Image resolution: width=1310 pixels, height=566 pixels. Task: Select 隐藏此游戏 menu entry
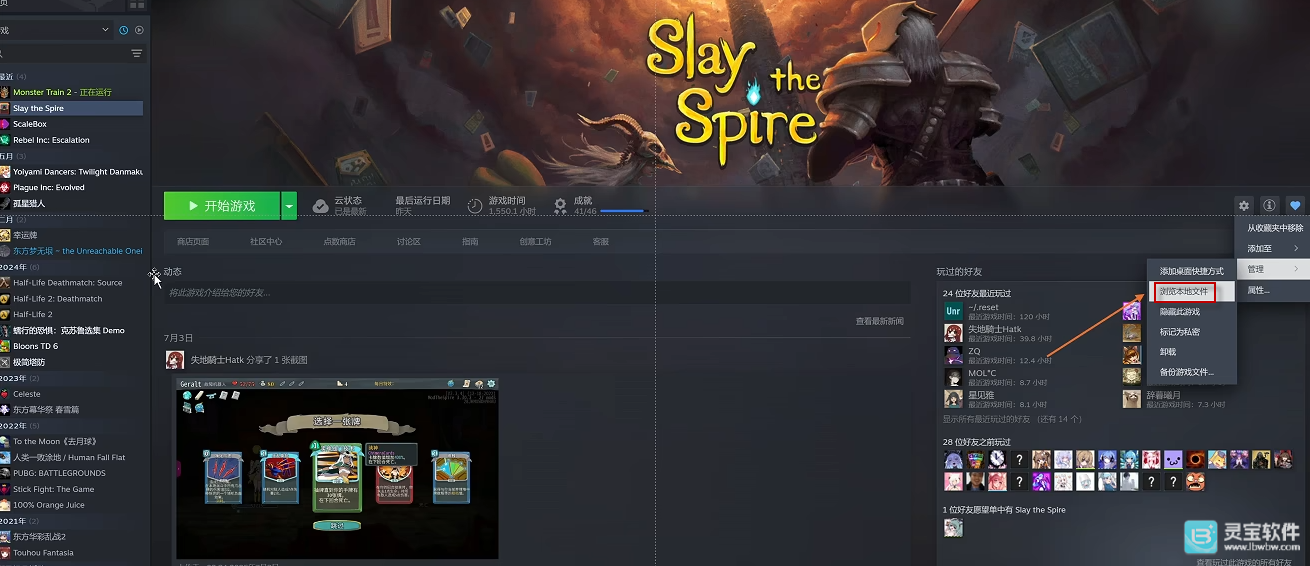(x=1192, y=312)
